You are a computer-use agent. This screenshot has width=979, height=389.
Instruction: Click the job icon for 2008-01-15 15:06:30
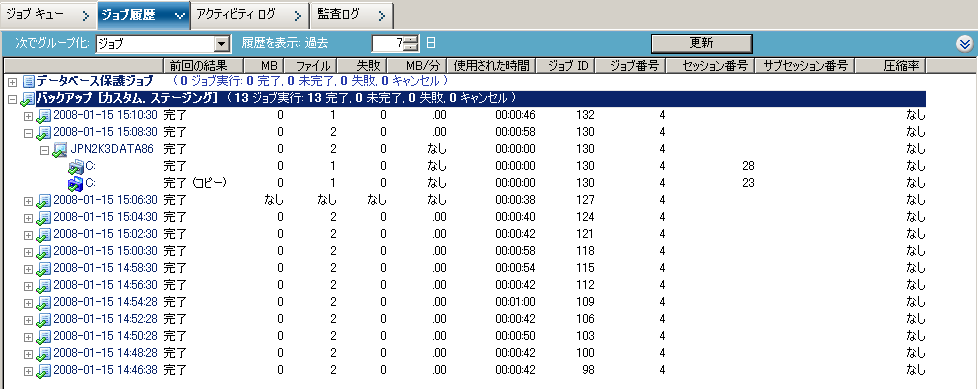(44, 201)
